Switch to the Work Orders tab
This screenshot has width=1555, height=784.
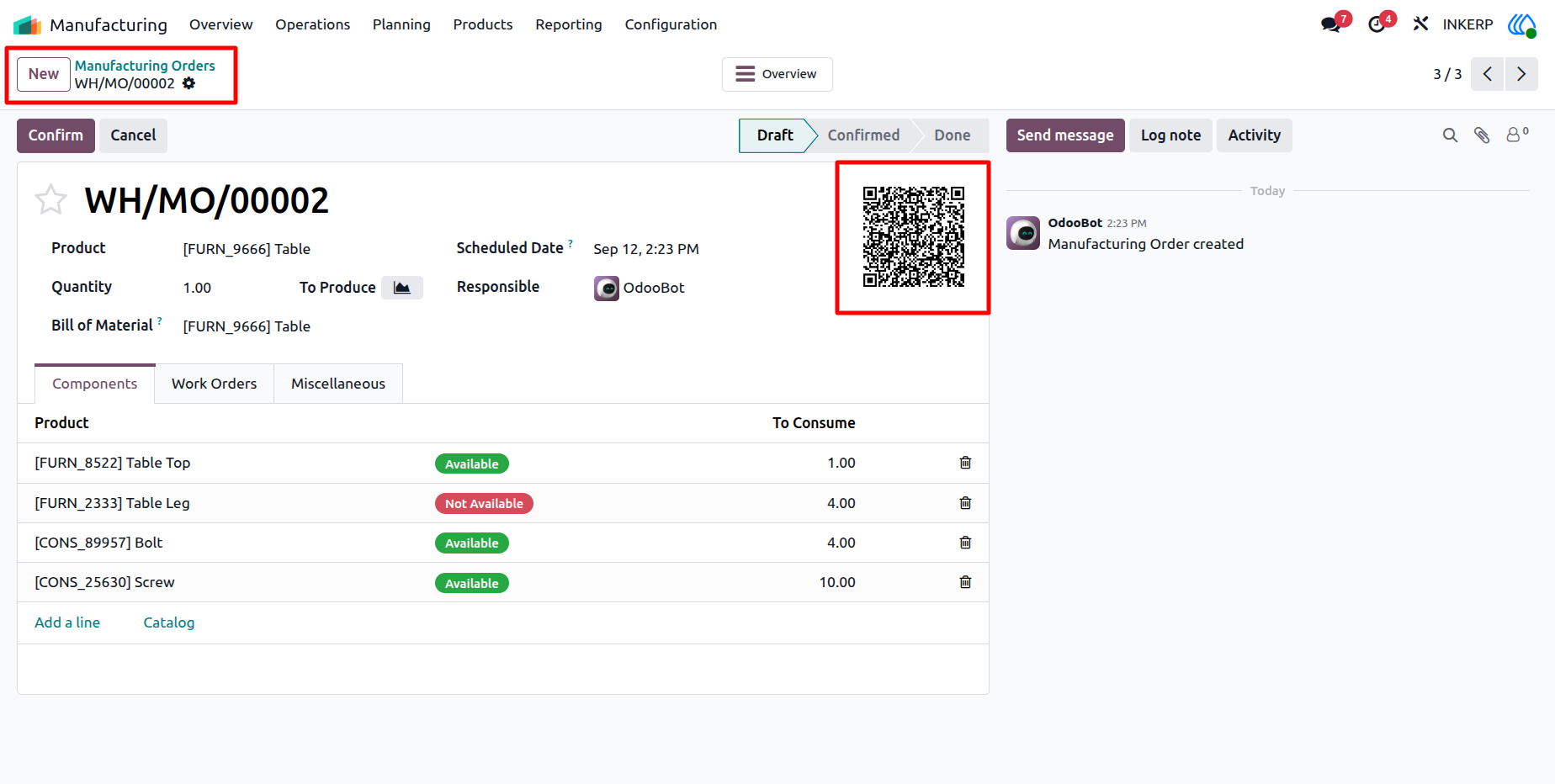pos(215,384)
